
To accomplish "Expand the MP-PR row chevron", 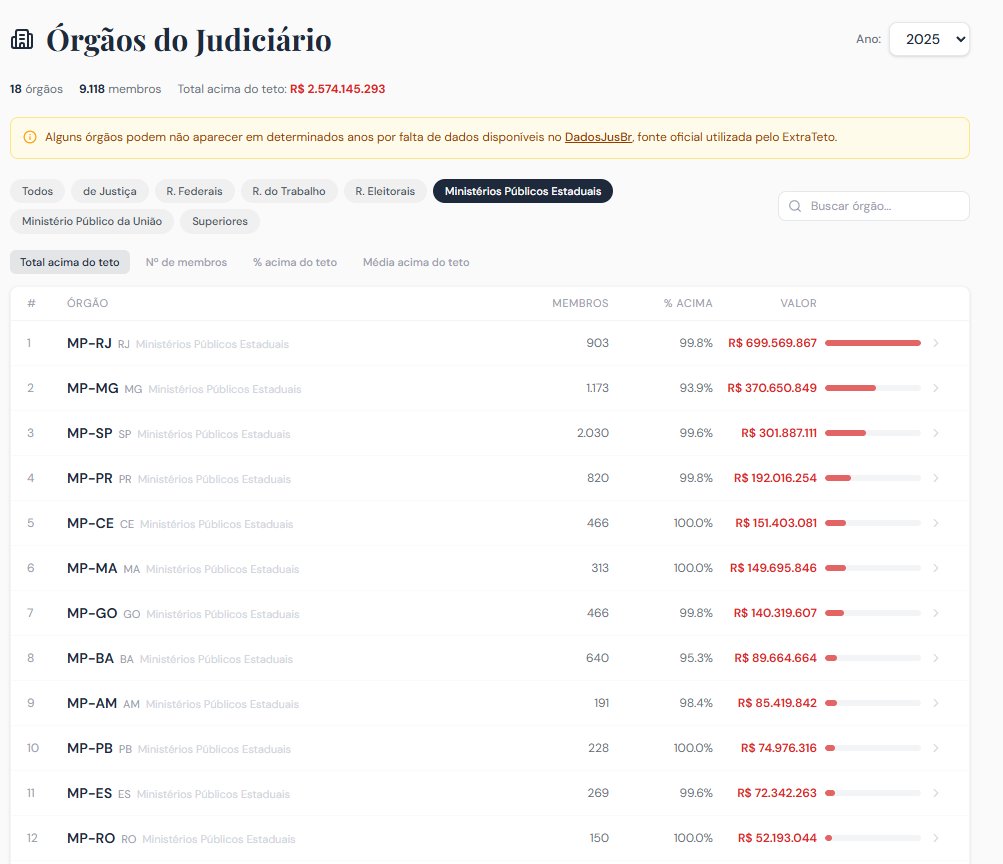I will pyautogui.click(x=936, y=478).
